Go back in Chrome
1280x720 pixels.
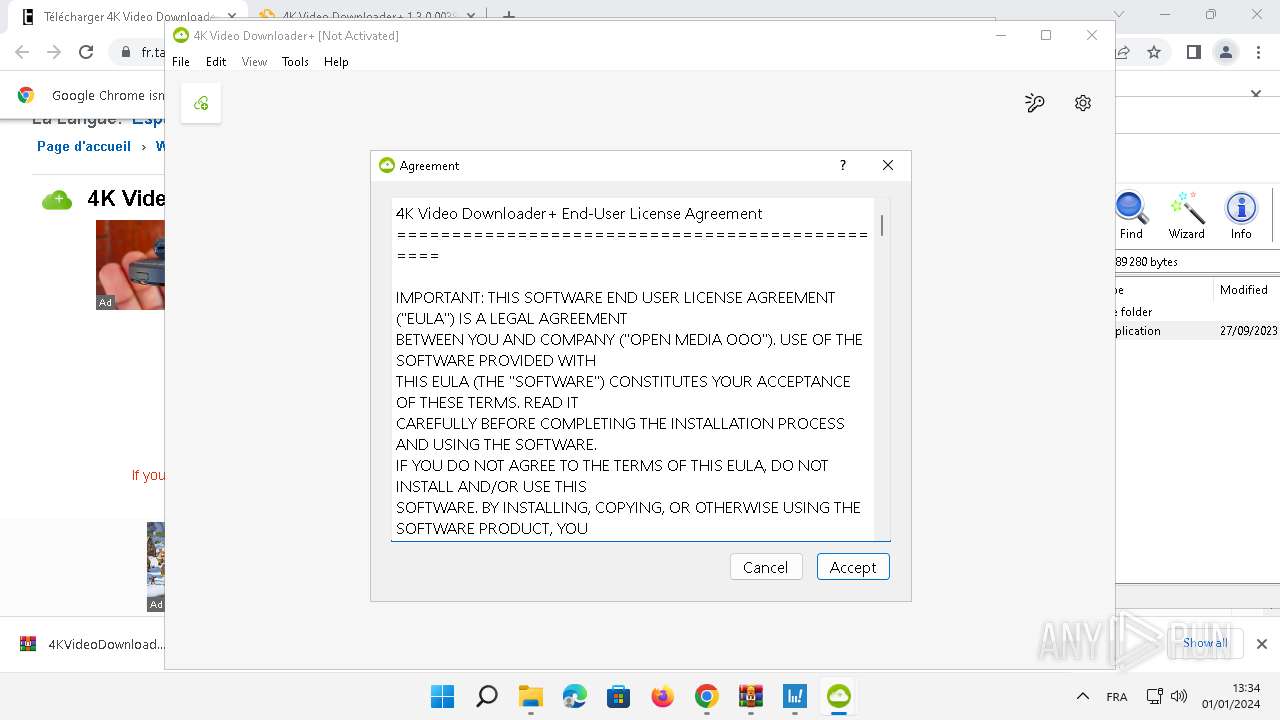point(22,52)
